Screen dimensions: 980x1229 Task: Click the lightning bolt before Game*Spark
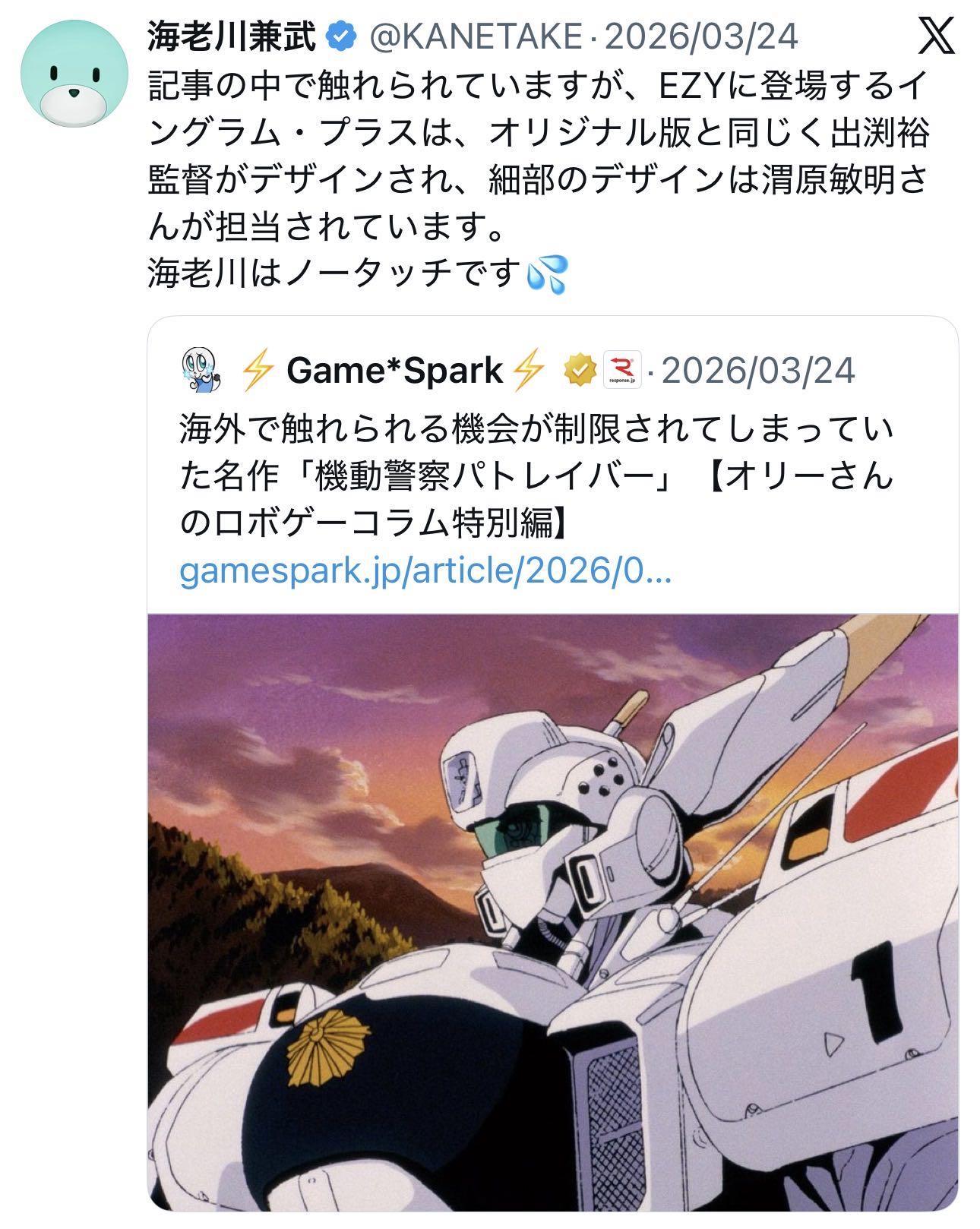pos(257,371)
